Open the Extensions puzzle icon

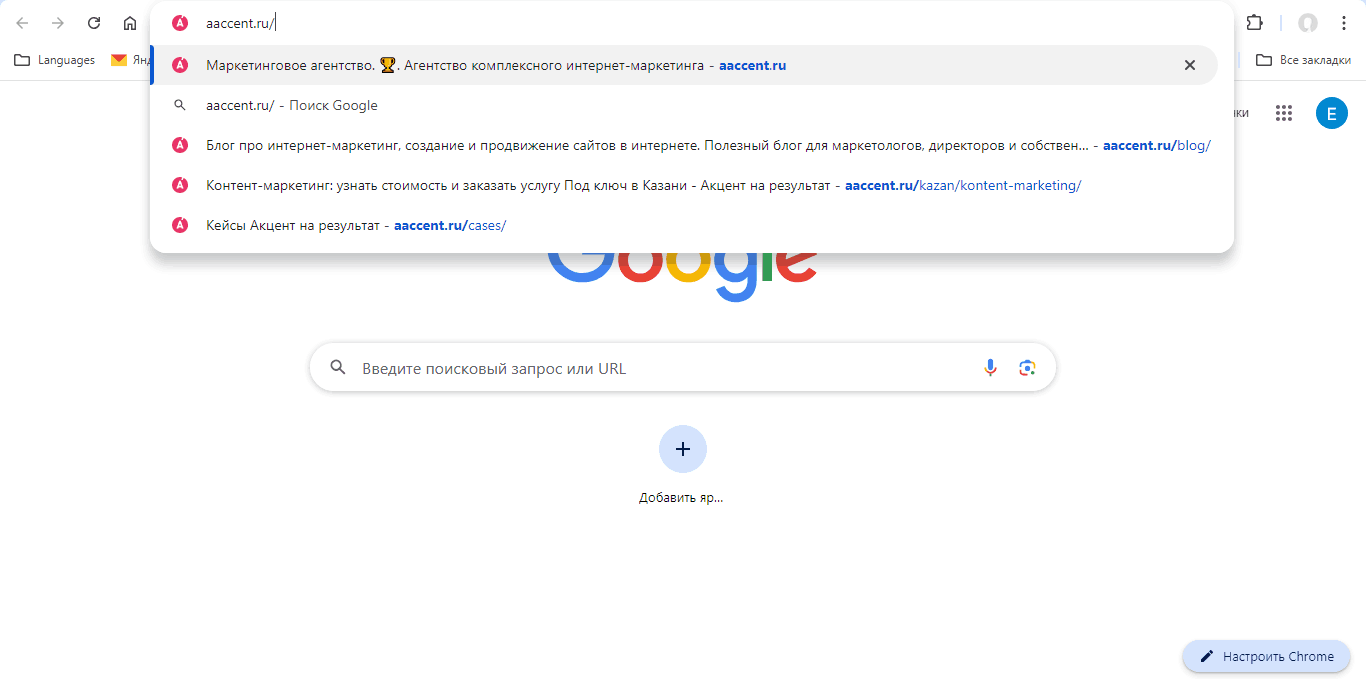1254,23
